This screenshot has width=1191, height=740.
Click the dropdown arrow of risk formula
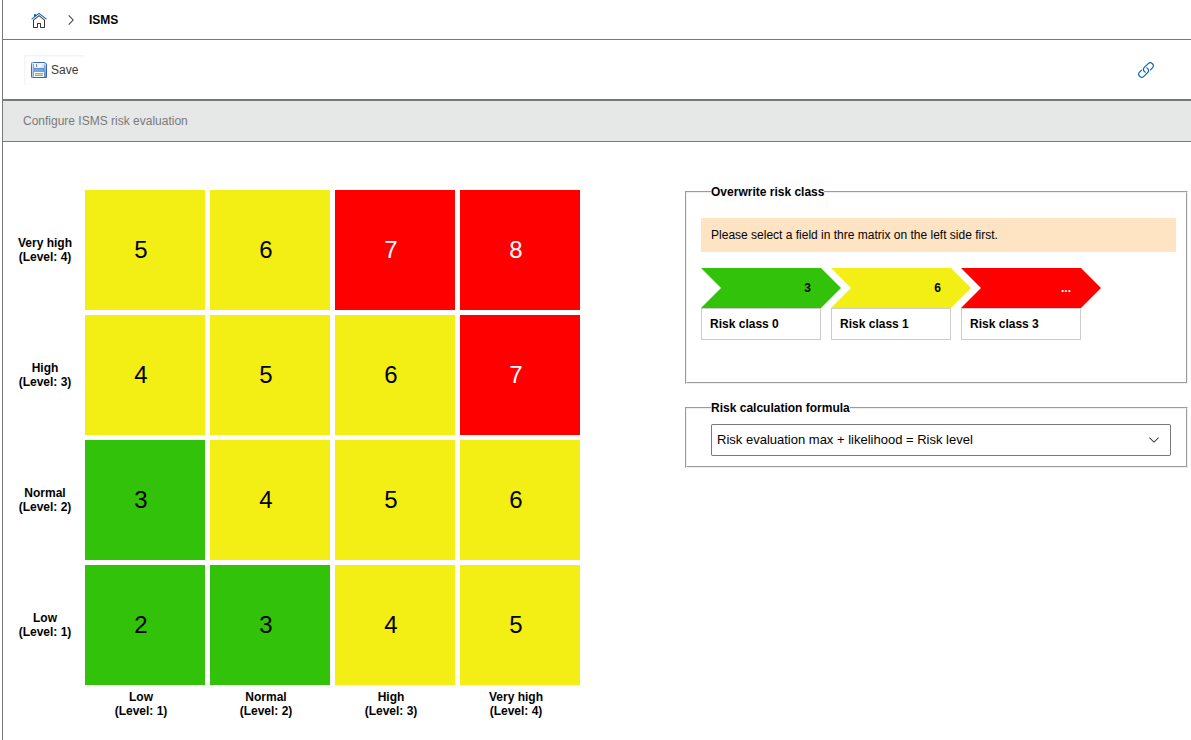1153,440
